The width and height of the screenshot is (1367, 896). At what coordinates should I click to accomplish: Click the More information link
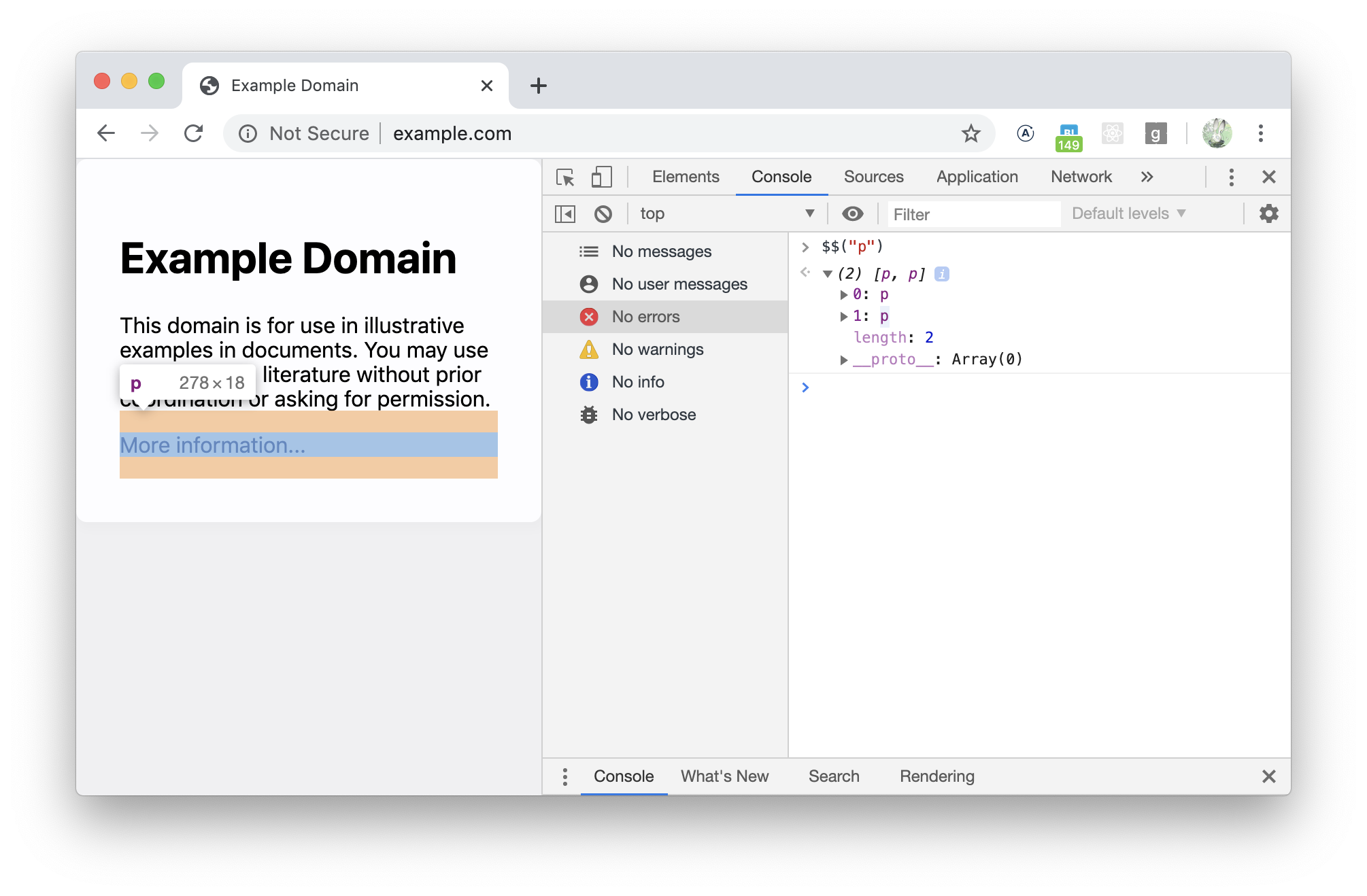(x=213, y=445)
